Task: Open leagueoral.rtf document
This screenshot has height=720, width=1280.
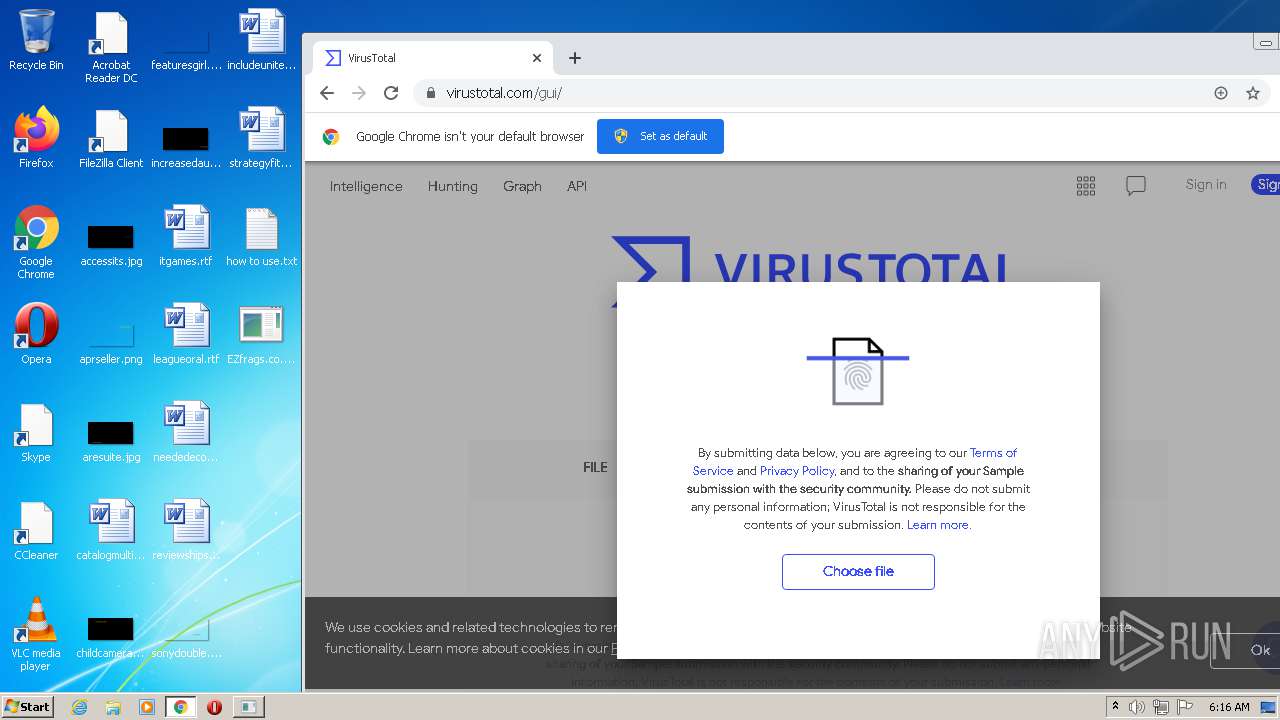Action: [186, 334]
